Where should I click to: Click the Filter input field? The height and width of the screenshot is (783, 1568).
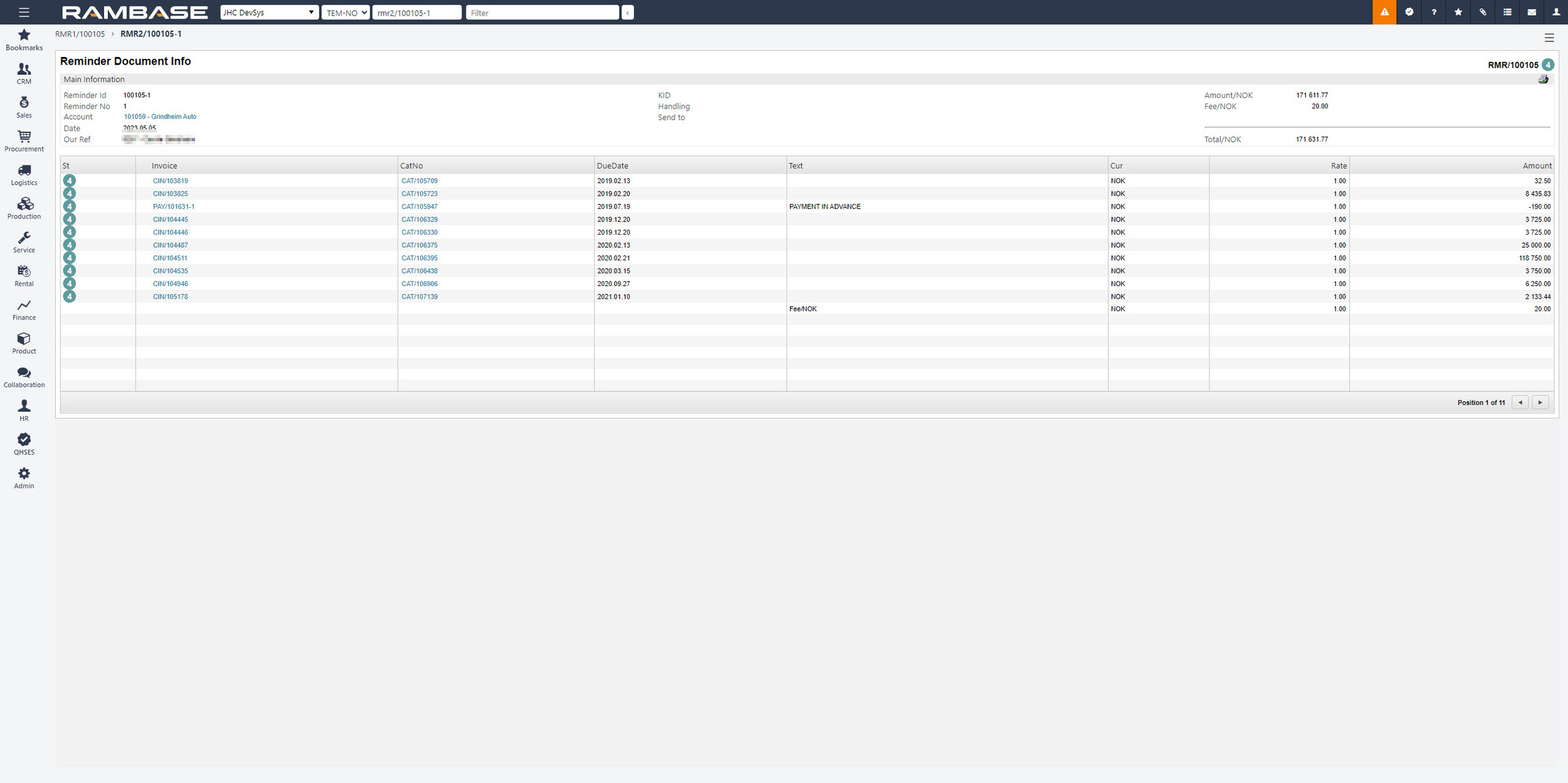[x=542, y=13]
